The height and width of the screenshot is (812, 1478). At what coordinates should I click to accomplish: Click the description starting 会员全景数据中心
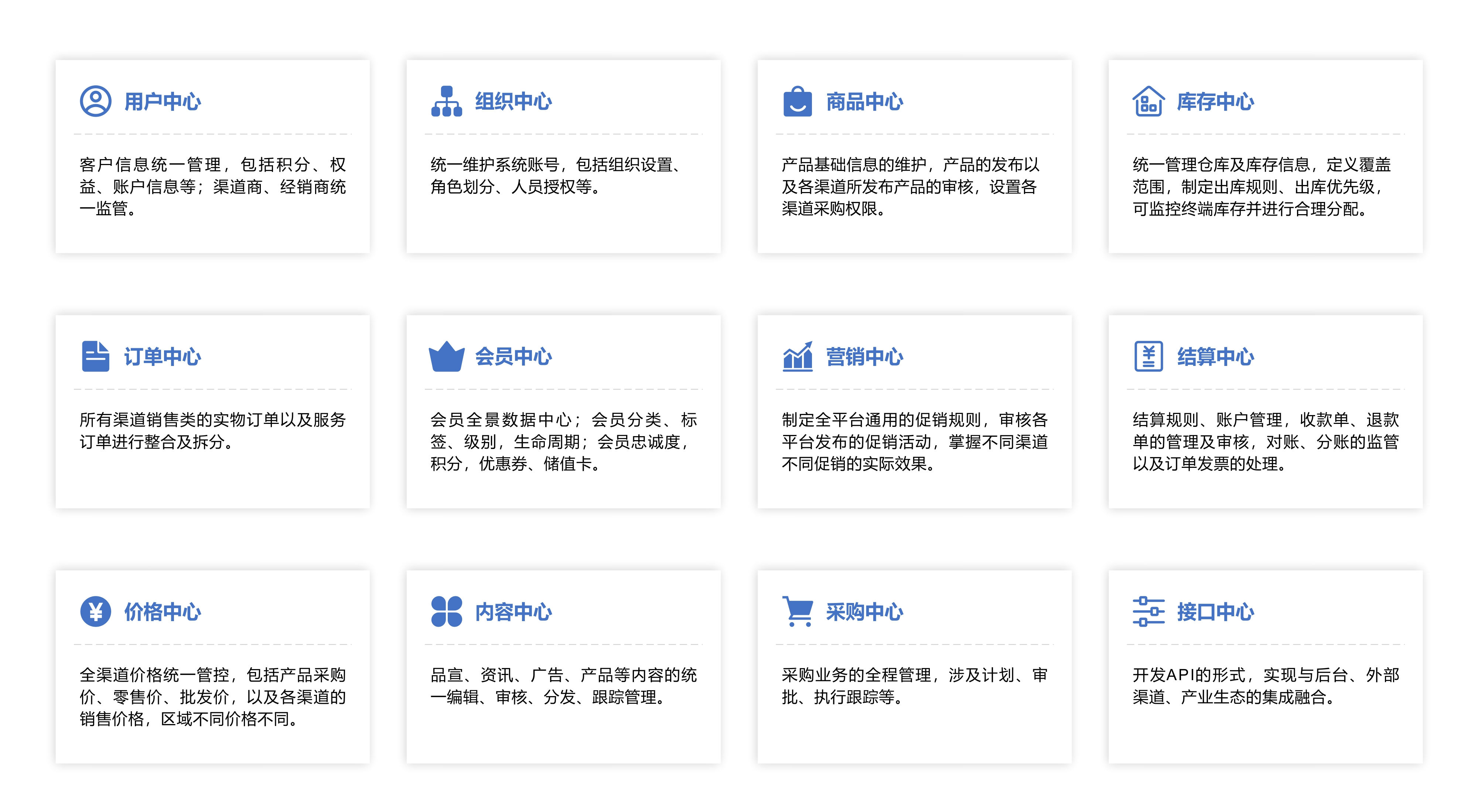pos(564,442)
